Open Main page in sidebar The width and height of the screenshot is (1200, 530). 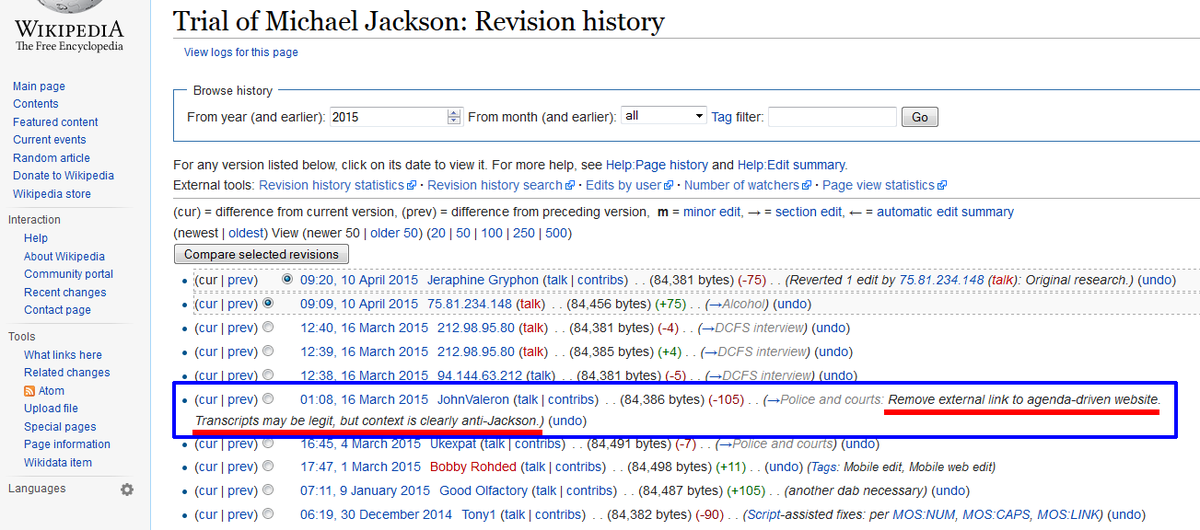[39, 87]
